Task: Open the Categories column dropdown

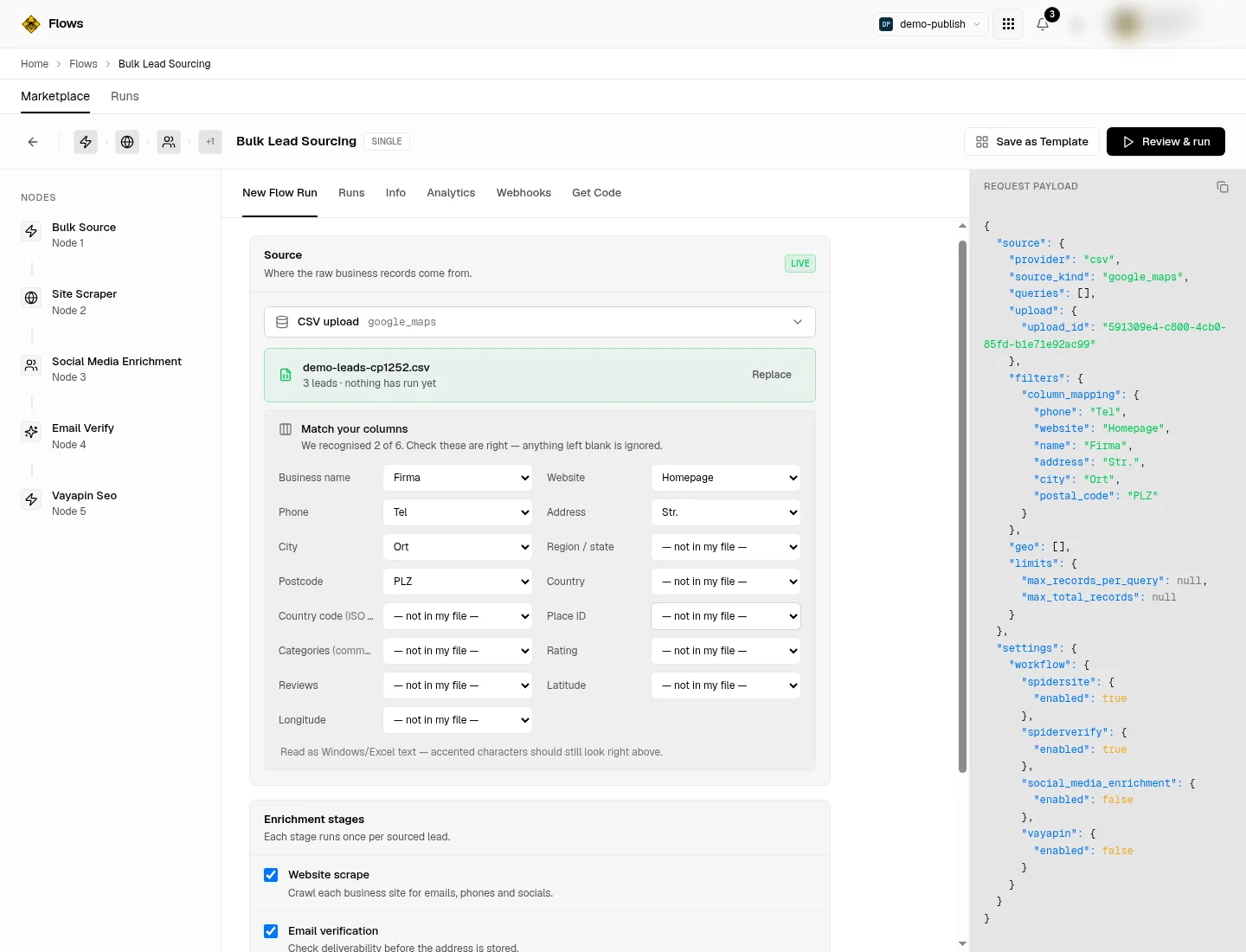Action: point(458,651)
